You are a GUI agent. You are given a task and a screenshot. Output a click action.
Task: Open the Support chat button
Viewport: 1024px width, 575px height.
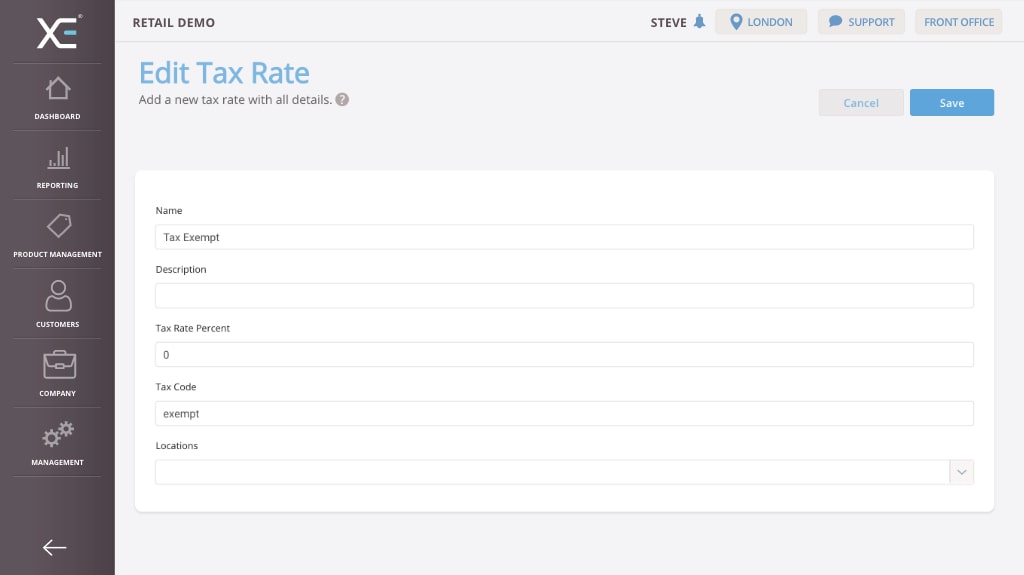pos(861,22)
